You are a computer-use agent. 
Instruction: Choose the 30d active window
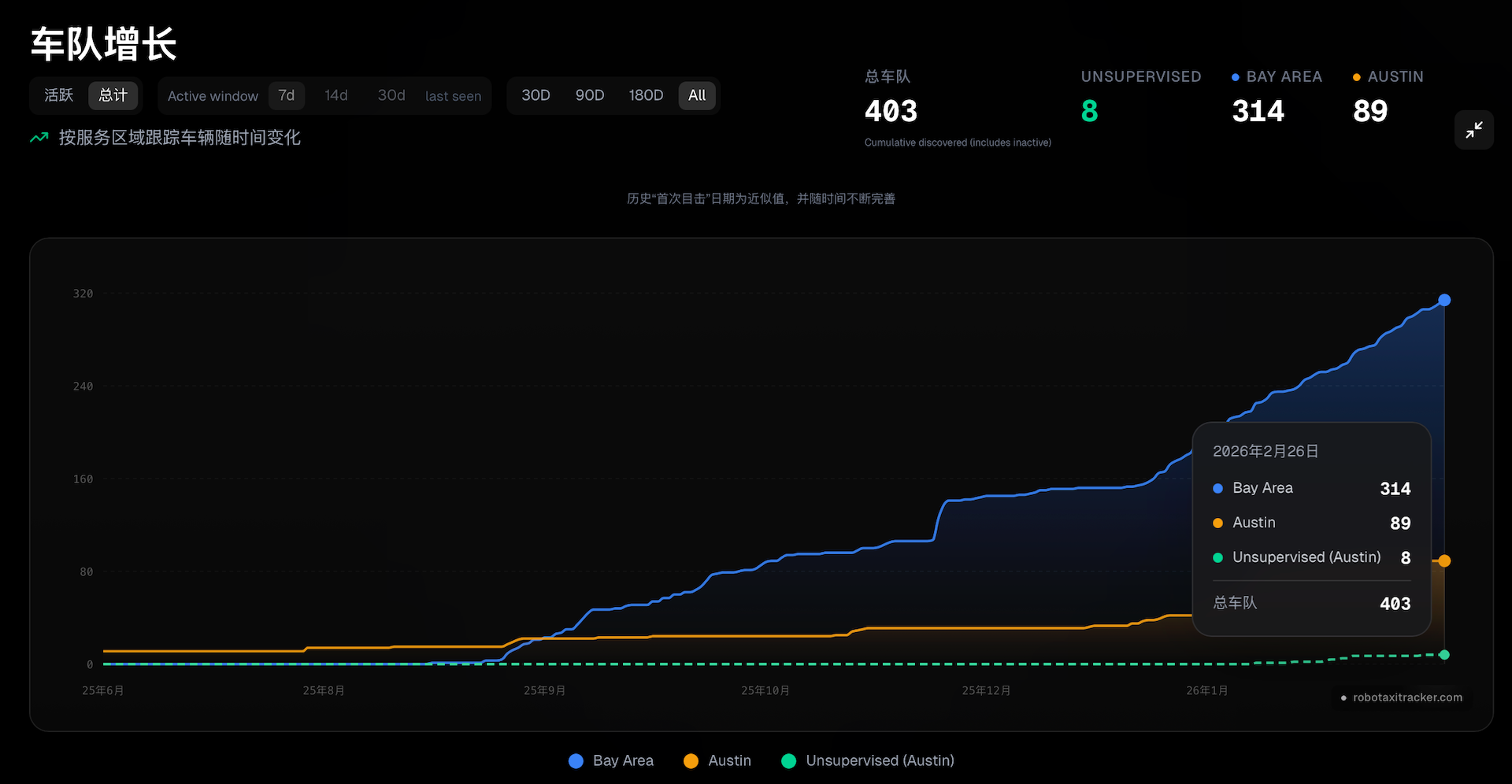391,95
